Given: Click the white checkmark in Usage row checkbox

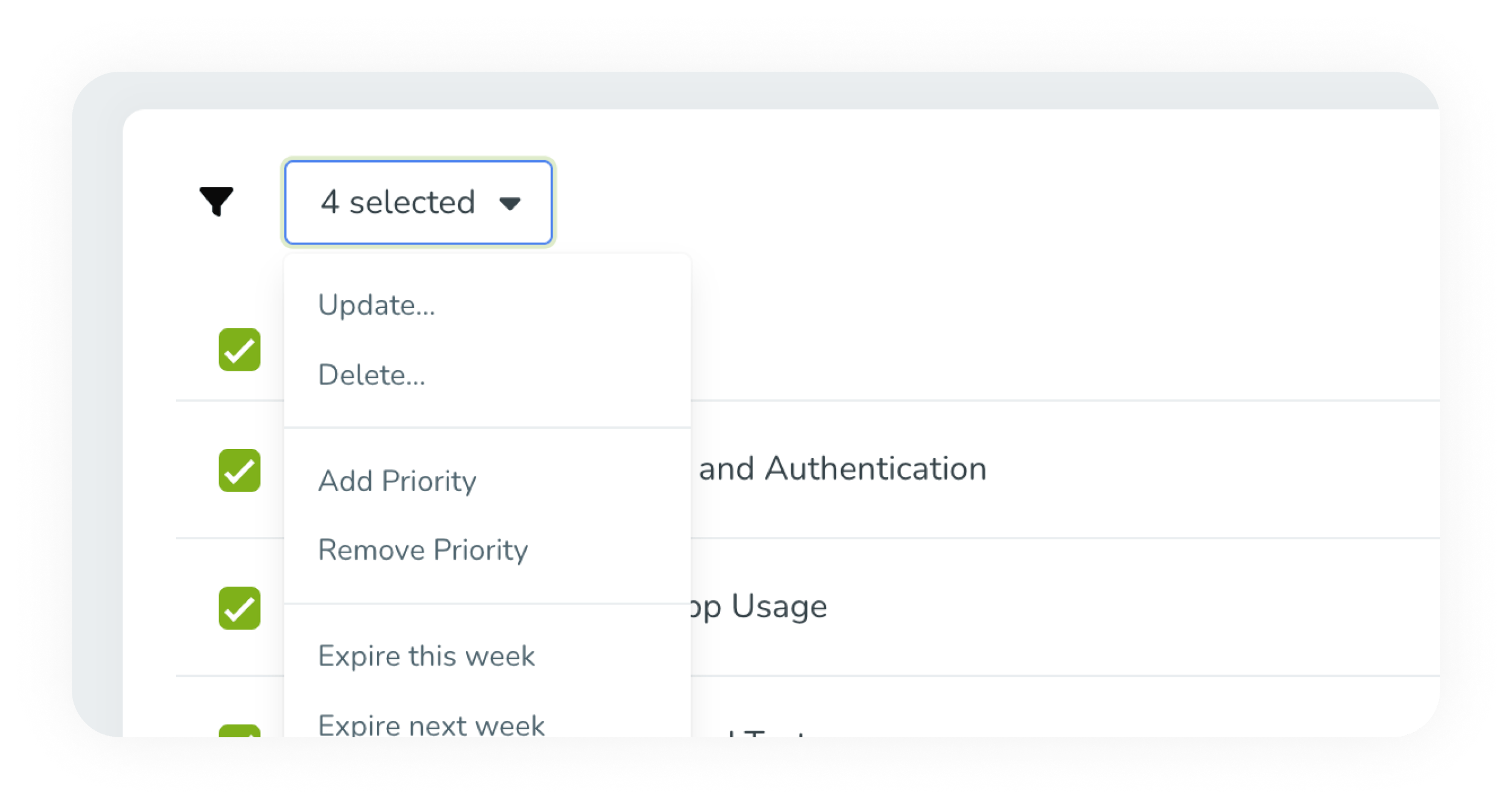Looking at the screenshot, I should [x=239, y=609].
